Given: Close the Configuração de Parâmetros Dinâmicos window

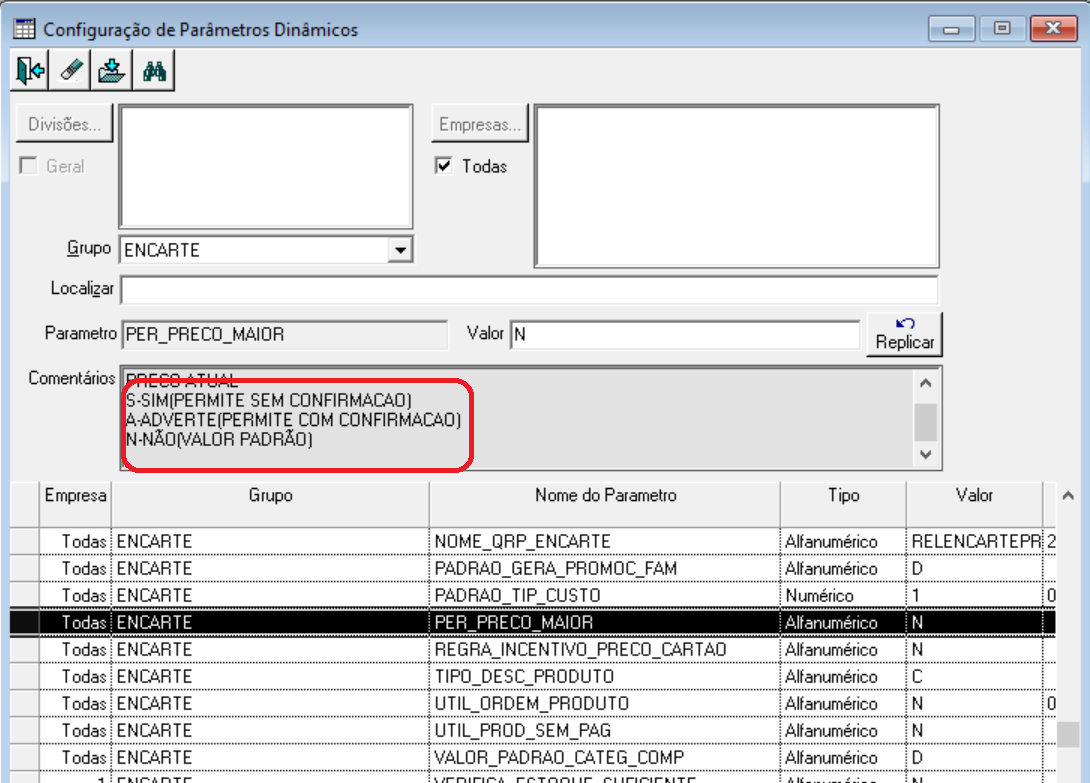Looking at the screenshot, I should [x=1054, y=29].
